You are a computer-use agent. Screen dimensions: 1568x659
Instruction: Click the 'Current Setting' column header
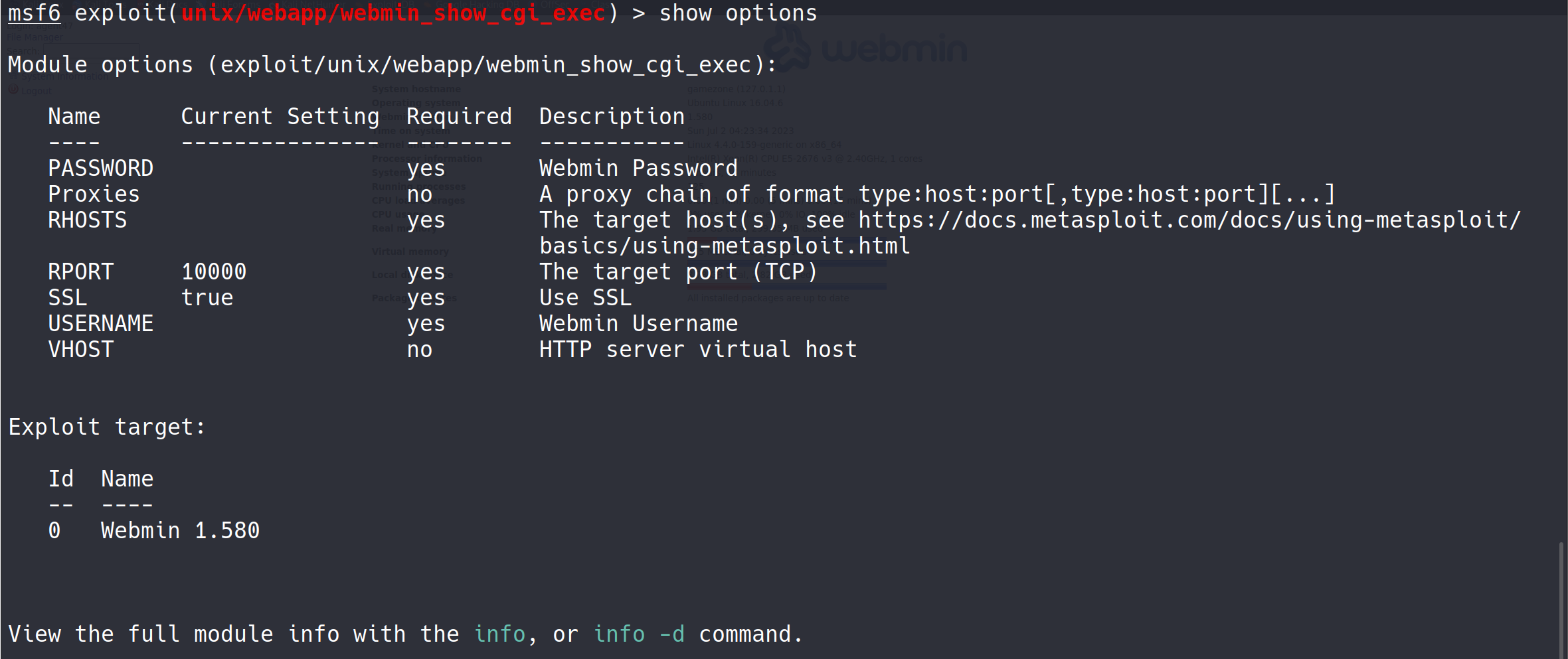coord(280,117)
